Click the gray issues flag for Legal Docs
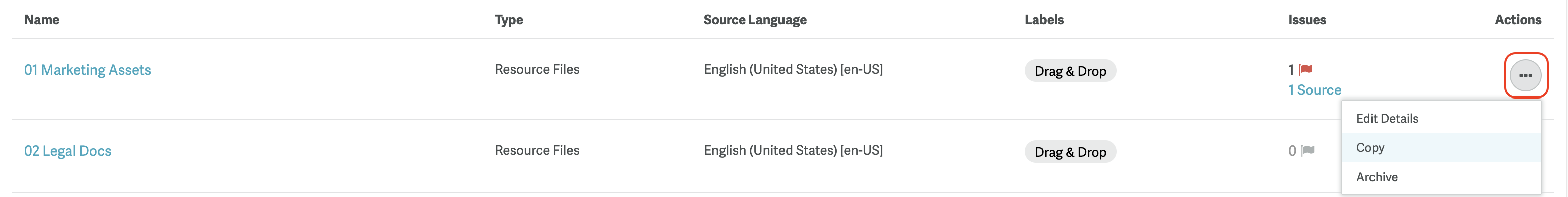The height and width of the screenshot is (197, 1568). pos(1307,150)
